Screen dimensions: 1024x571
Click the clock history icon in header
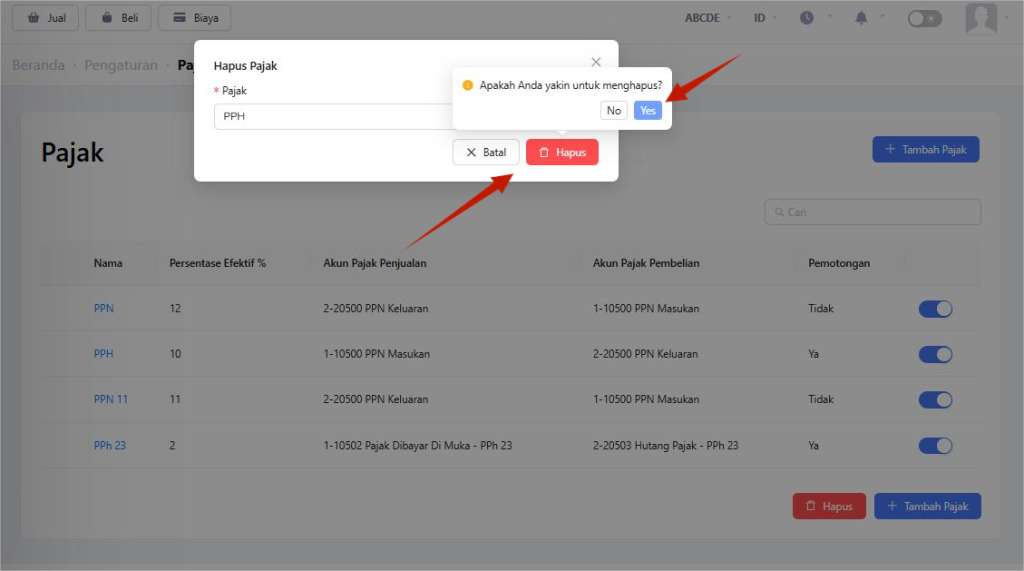(806, 18)
